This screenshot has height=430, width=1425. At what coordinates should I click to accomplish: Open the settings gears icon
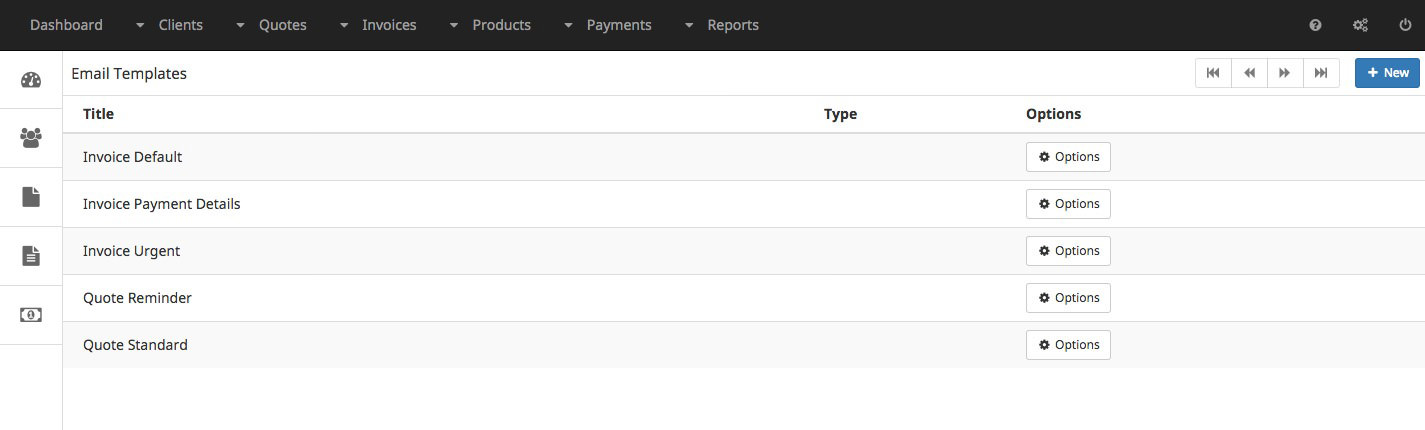pos(1360,25)
